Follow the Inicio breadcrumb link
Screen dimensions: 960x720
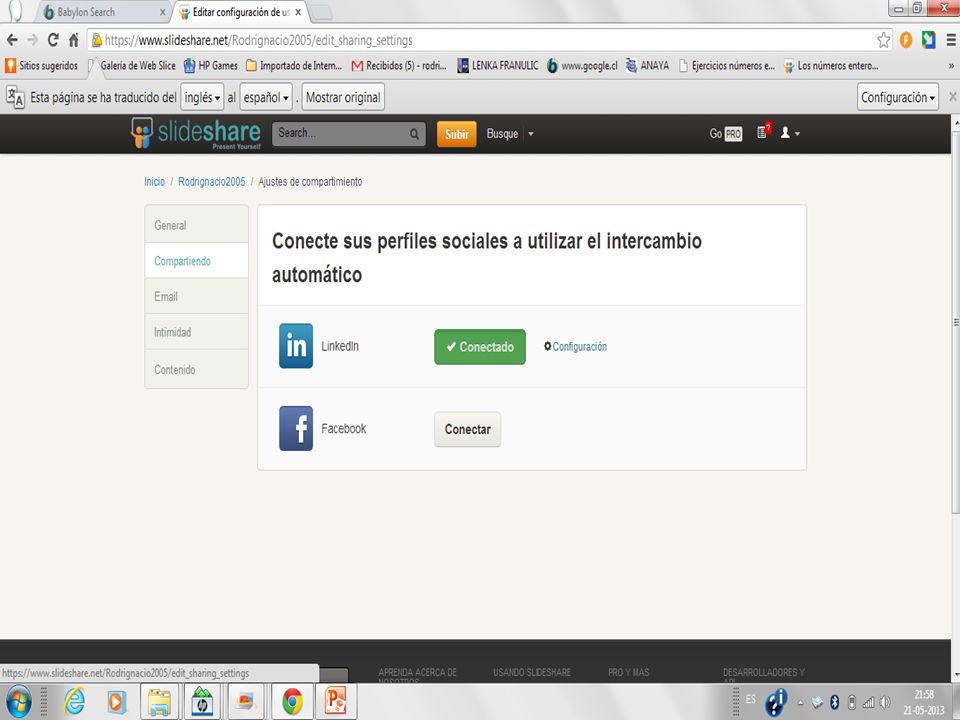point(154,182)
